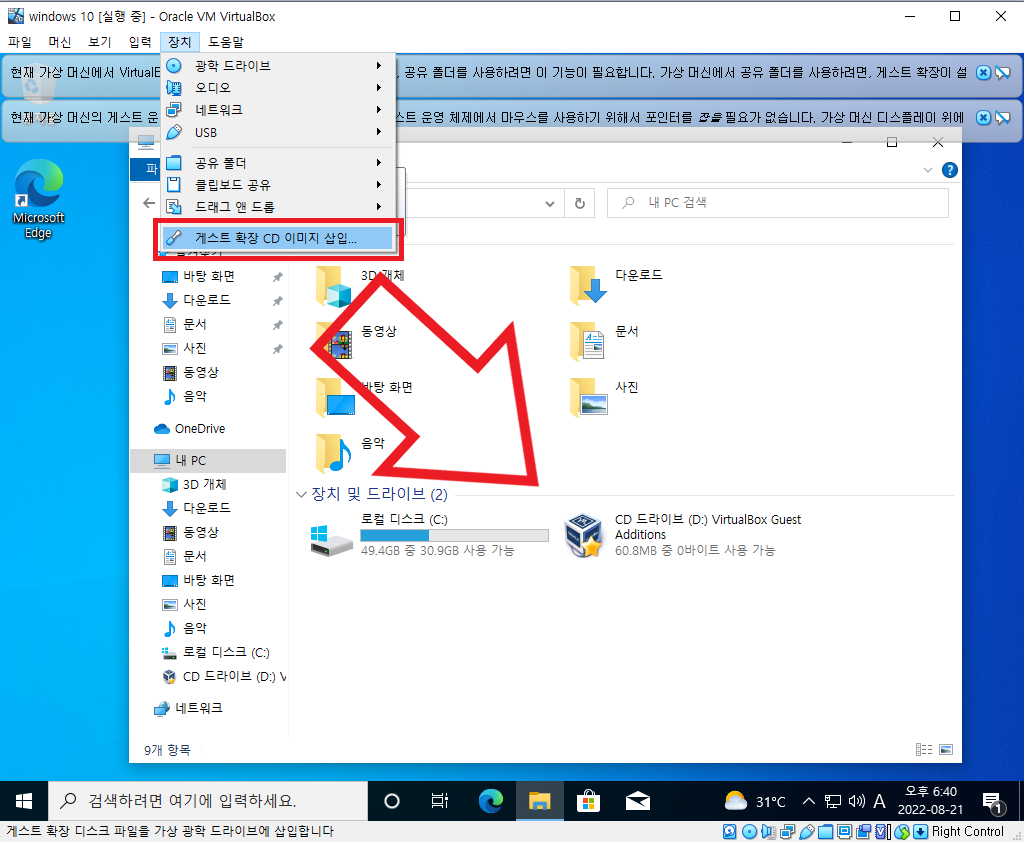
Task: Expand the 공유 폴더 submenu
Action: click(278, 163)
